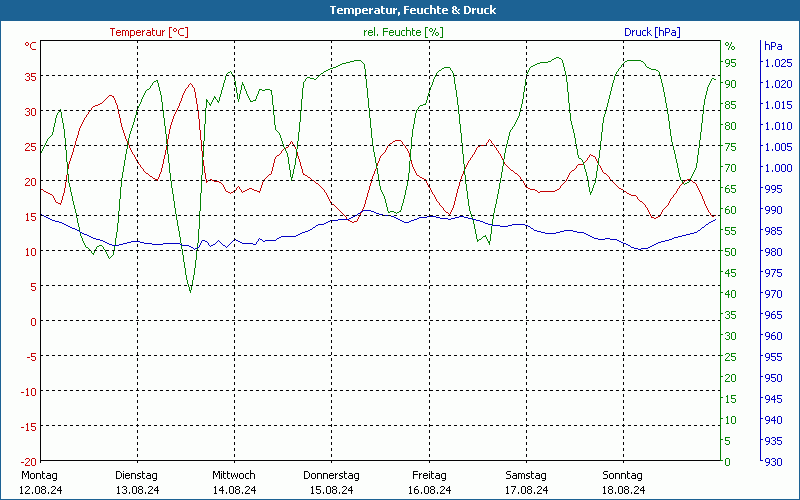
Task: Click the date "12.08.24"
Action: (x=41, y=490)
